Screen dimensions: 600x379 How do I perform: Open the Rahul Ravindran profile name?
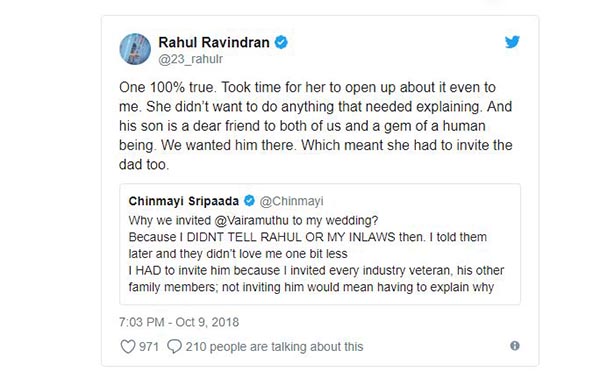click(x=214, y=42)
